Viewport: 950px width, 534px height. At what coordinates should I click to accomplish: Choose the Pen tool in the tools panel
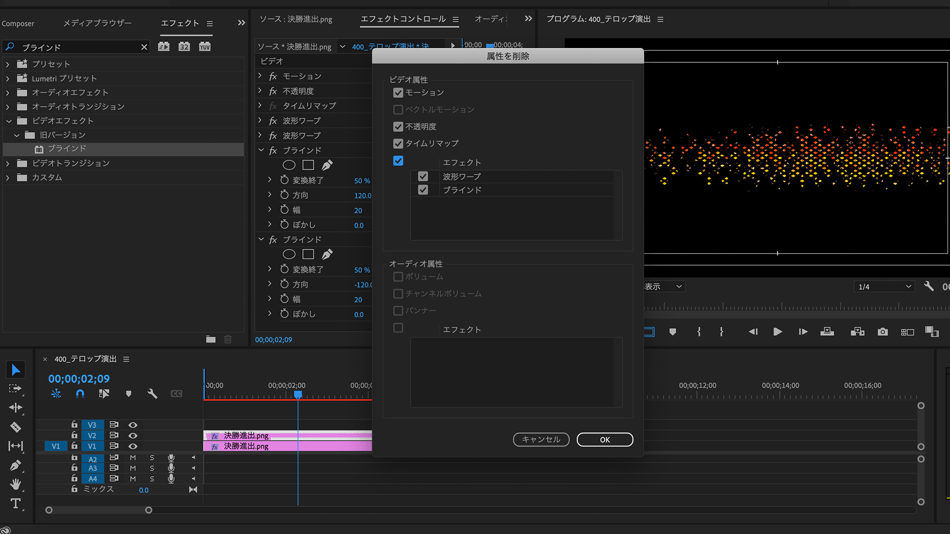(x=15, y=466)
